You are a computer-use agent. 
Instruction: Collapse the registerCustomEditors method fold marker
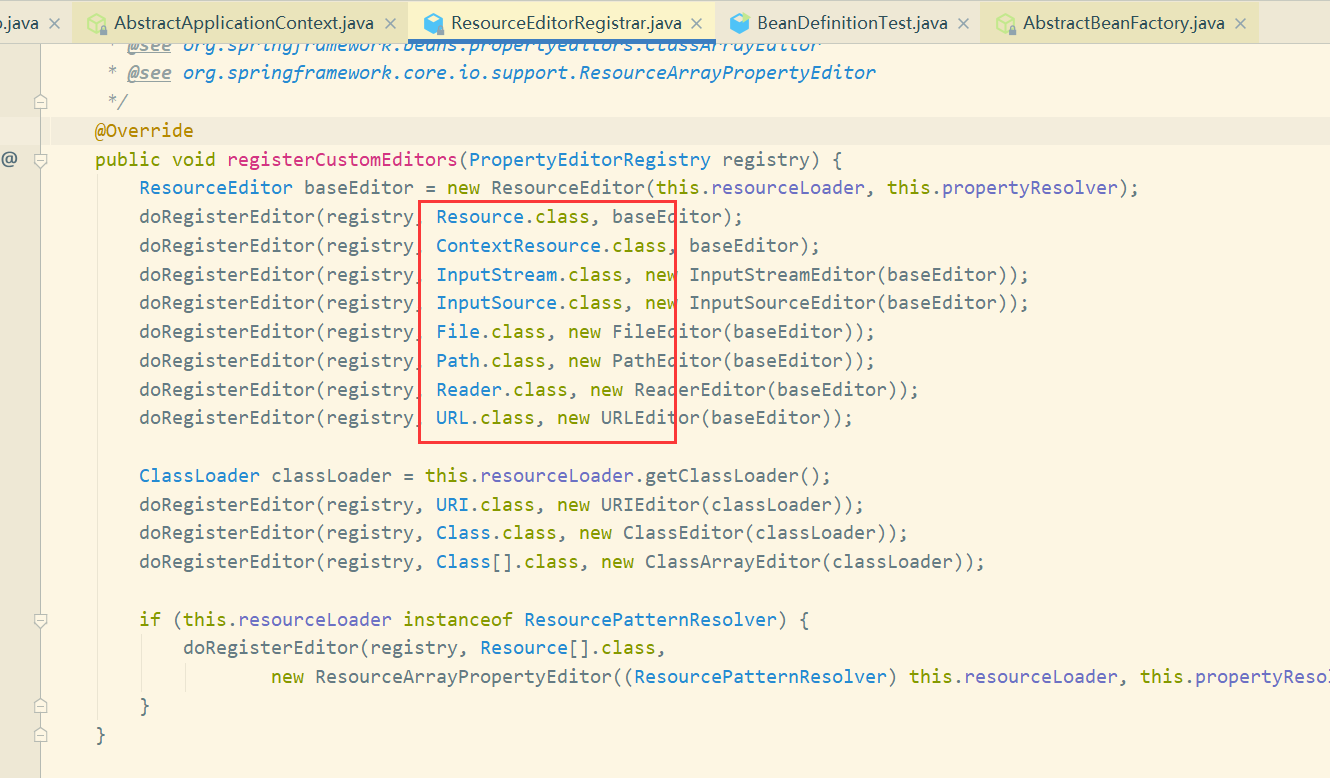pos(40,160)
